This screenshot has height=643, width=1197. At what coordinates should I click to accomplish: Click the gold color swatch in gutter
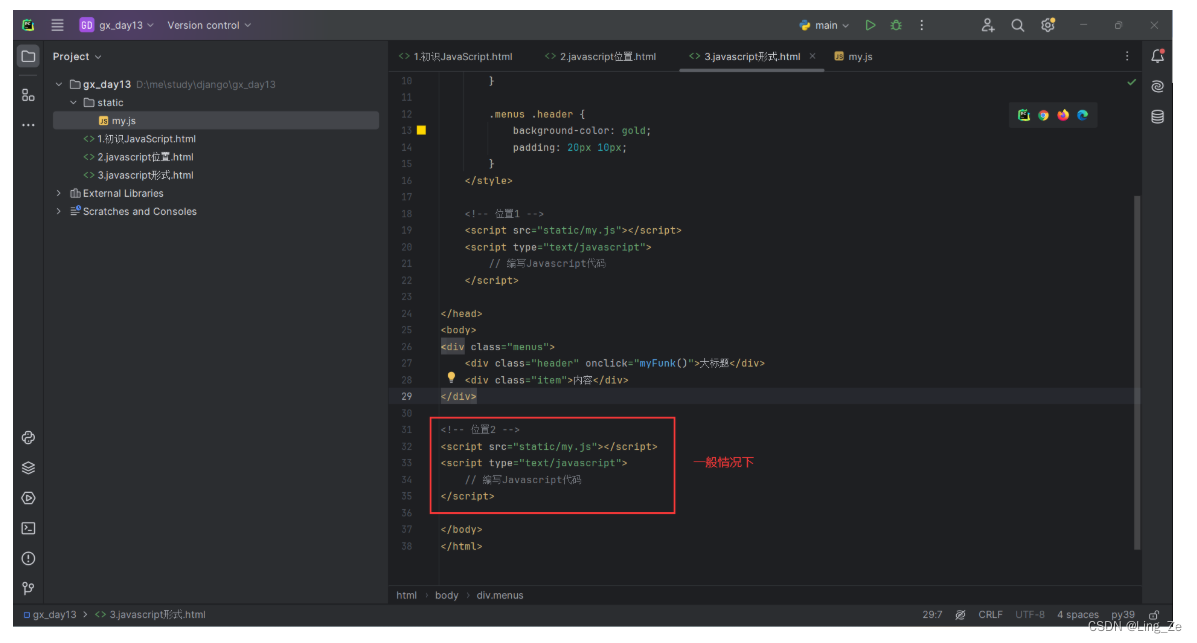(421, 131)
